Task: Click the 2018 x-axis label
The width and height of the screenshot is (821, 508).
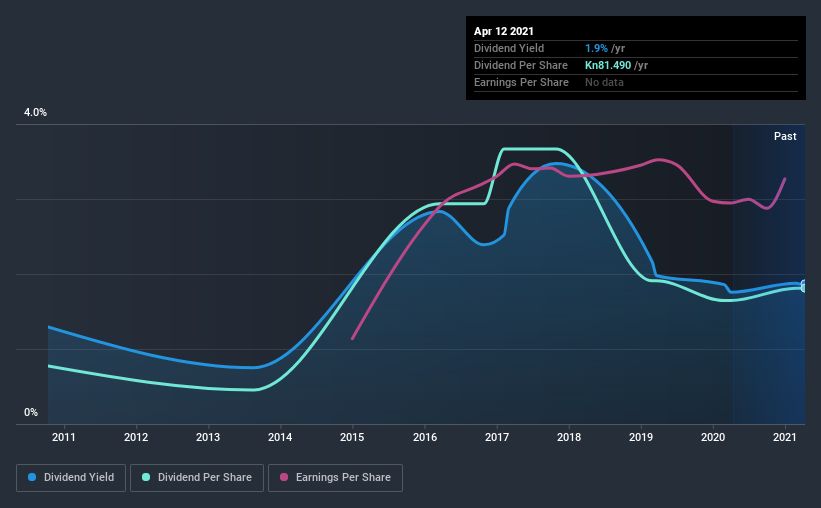Action: (x=569, y=437)
